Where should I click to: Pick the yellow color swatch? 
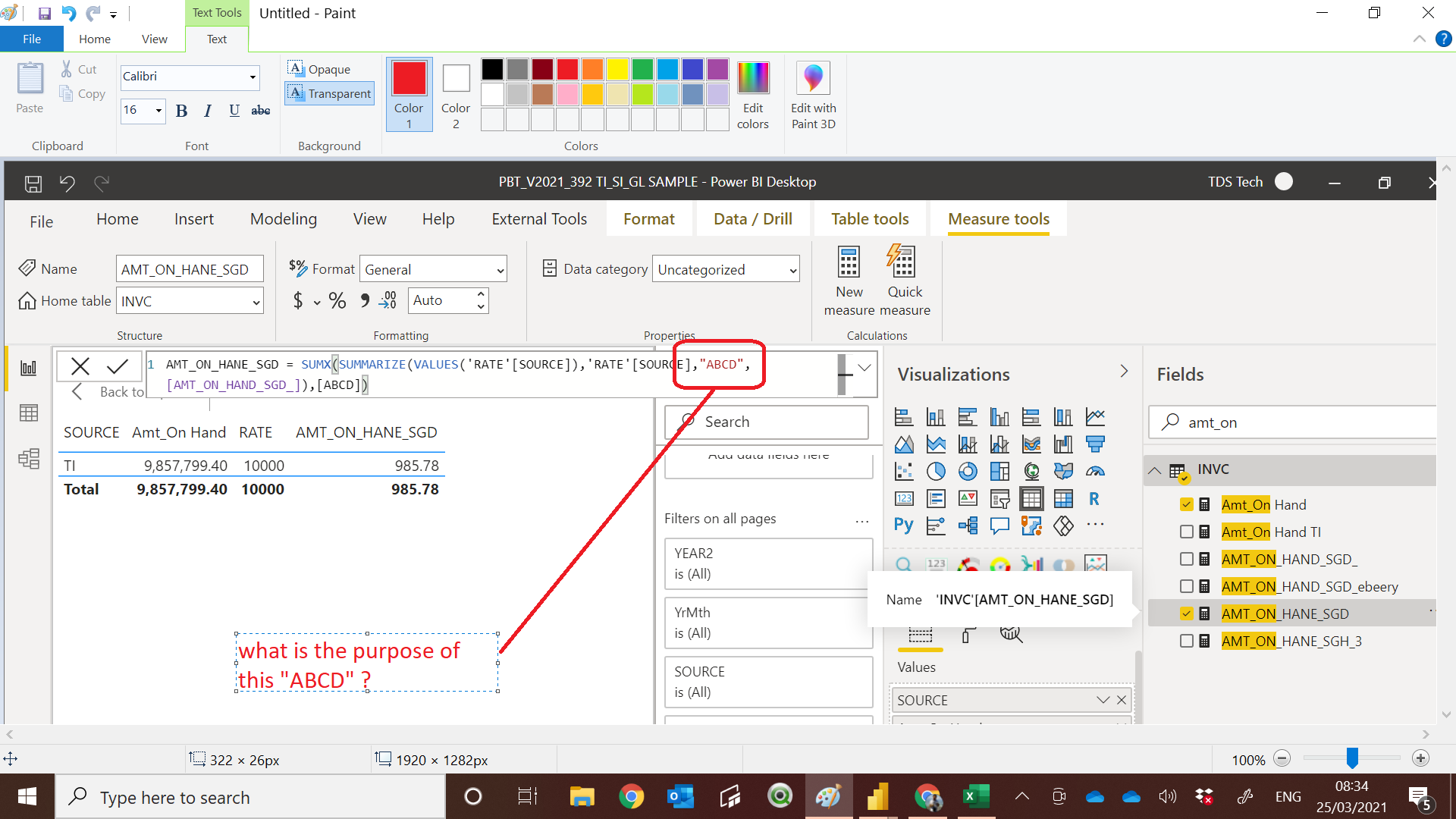coord(617,70)
